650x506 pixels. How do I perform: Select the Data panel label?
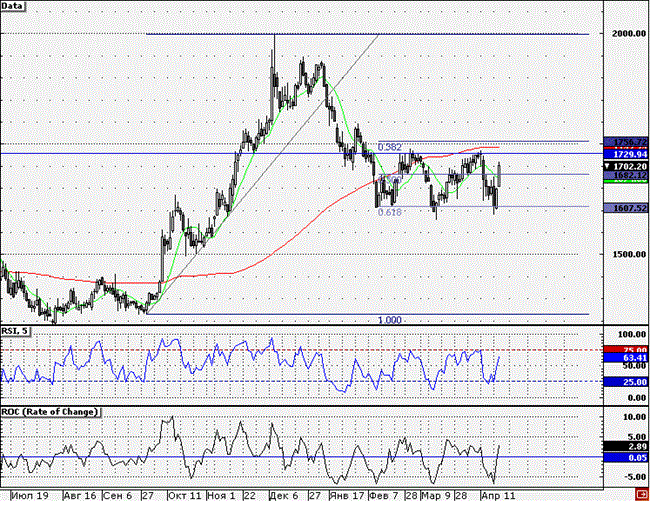[12, 6]
